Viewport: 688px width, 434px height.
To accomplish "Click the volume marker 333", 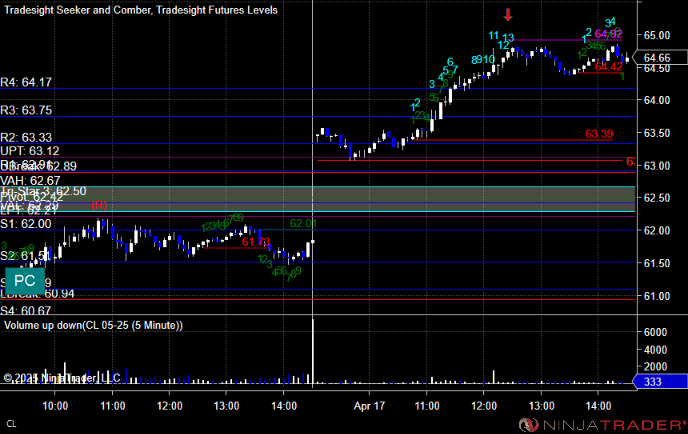I will (661, 382).
